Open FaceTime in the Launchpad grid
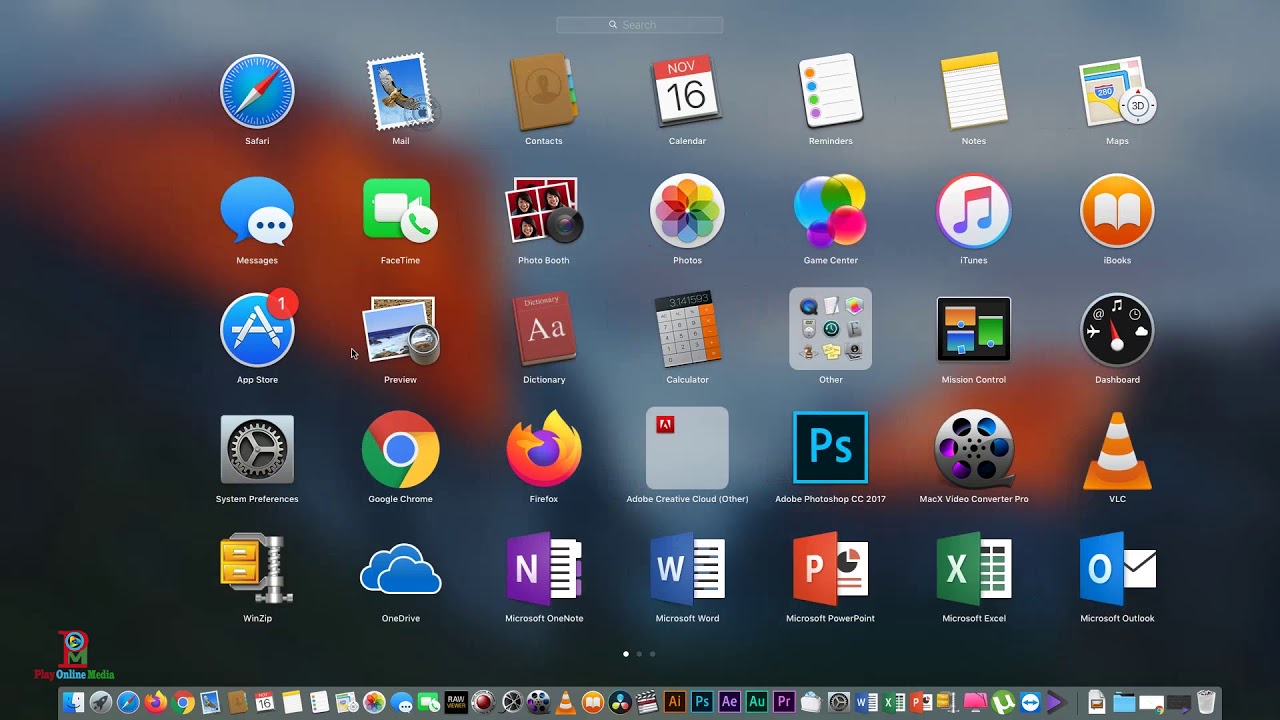This screenshot has width=1280, height=720. pyautogui.click(x=400, y=211)
